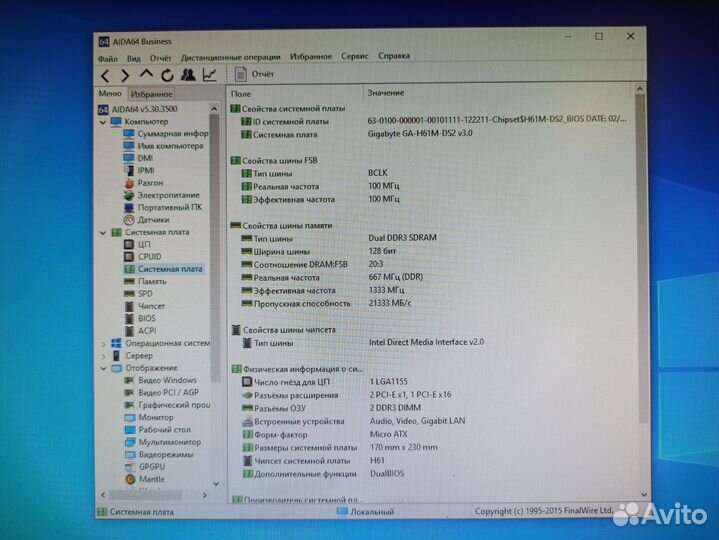
Task: Select the DMI tree item
Action: tap(138, 158)
